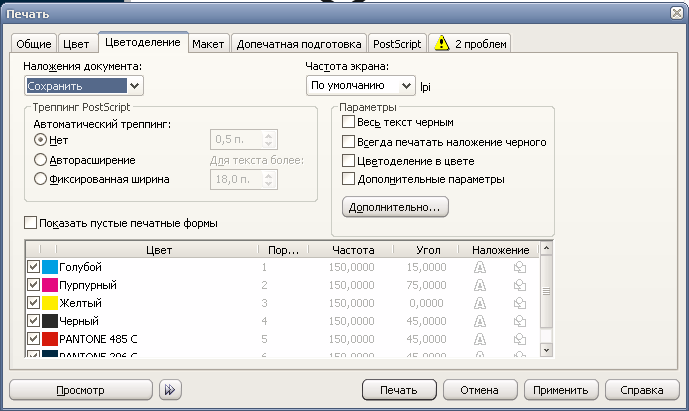
Task: Click the separations list scrollbar thumb
Action: tap(546, 291)
